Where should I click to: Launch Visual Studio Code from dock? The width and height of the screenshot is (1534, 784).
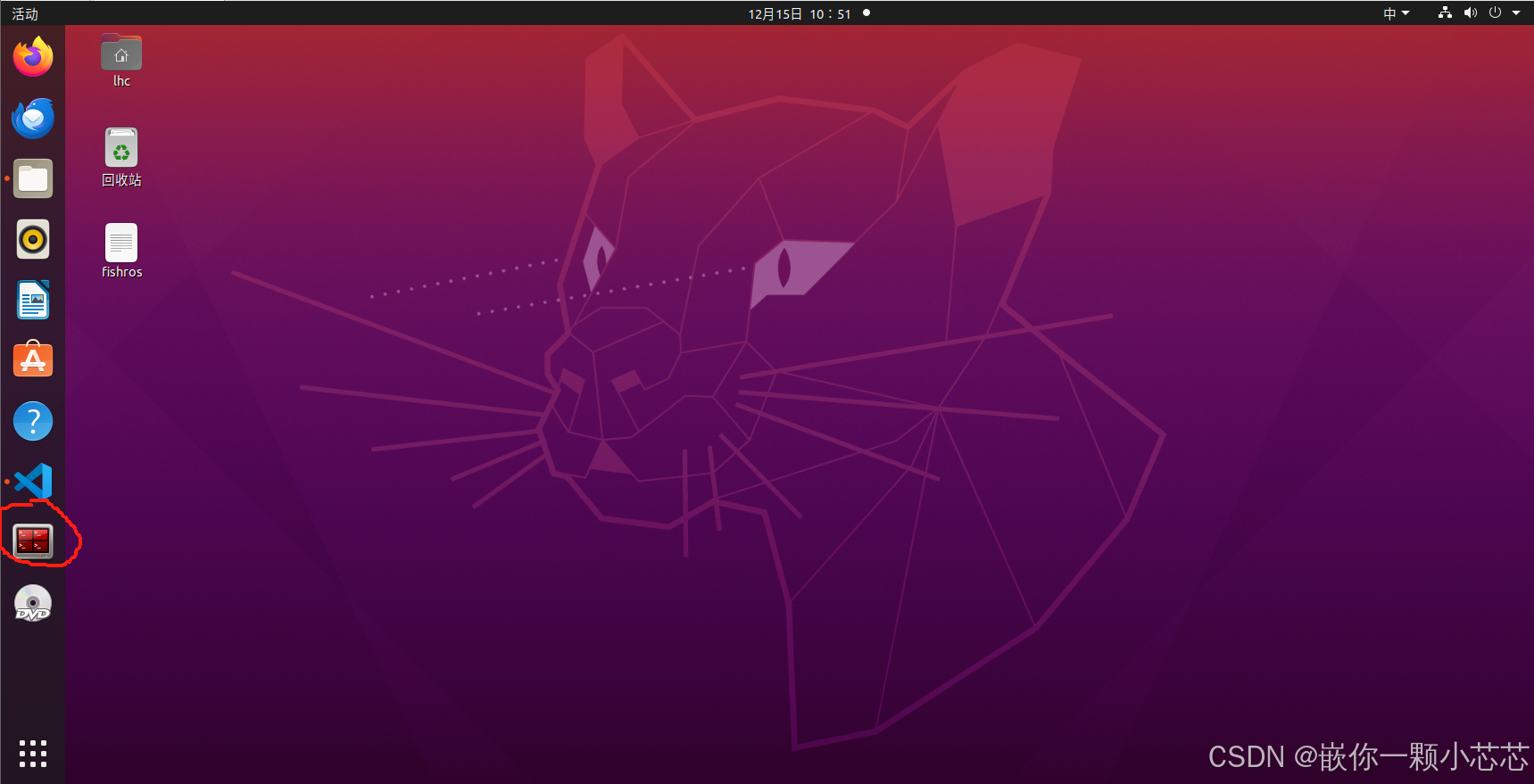[33, 482]
